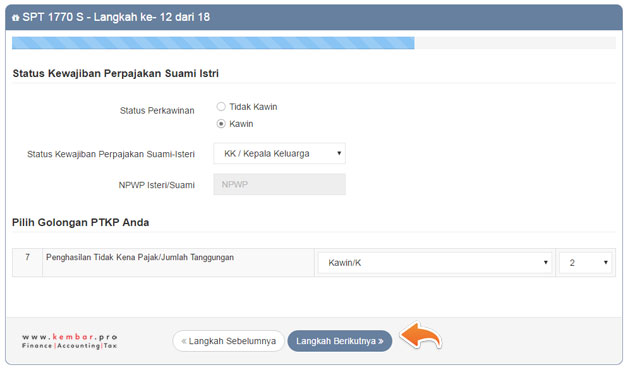Click the blue step progress bar
This screenshot has height=370, width=628.
click(213, 43)
